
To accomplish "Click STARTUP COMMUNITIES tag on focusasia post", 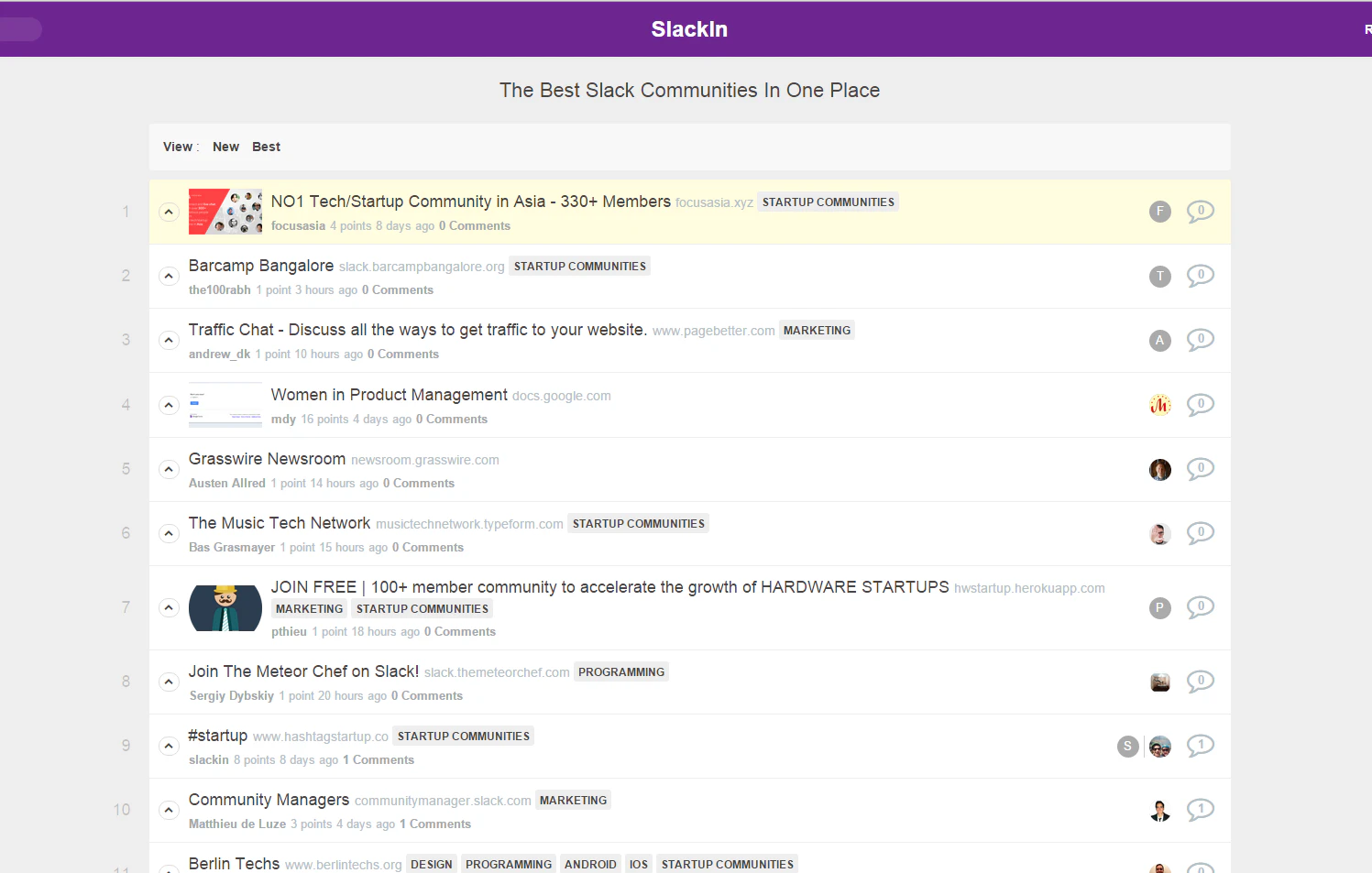I will [829, 202].
